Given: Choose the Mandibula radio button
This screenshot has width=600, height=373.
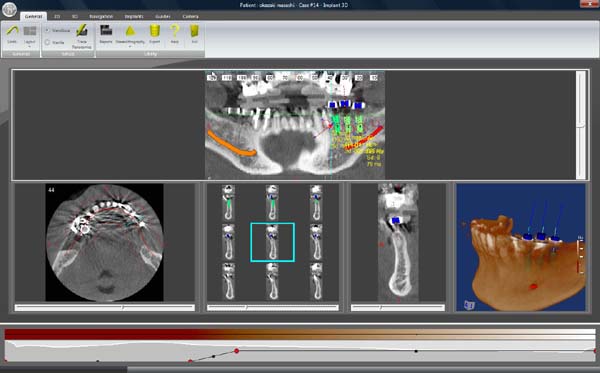Looking at the screenshot, I should pos(47,30).
